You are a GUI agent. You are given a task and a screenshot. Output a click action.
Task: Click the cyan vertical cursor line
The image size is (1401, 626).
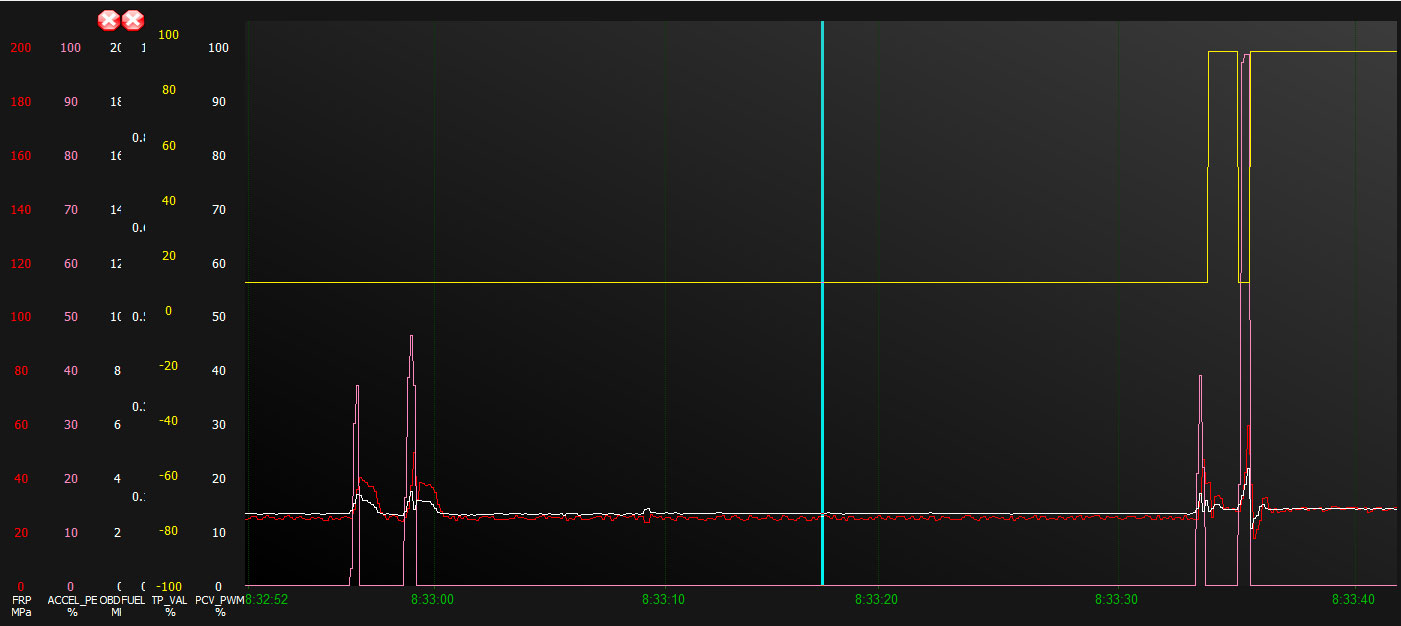[x=822, y=300]
